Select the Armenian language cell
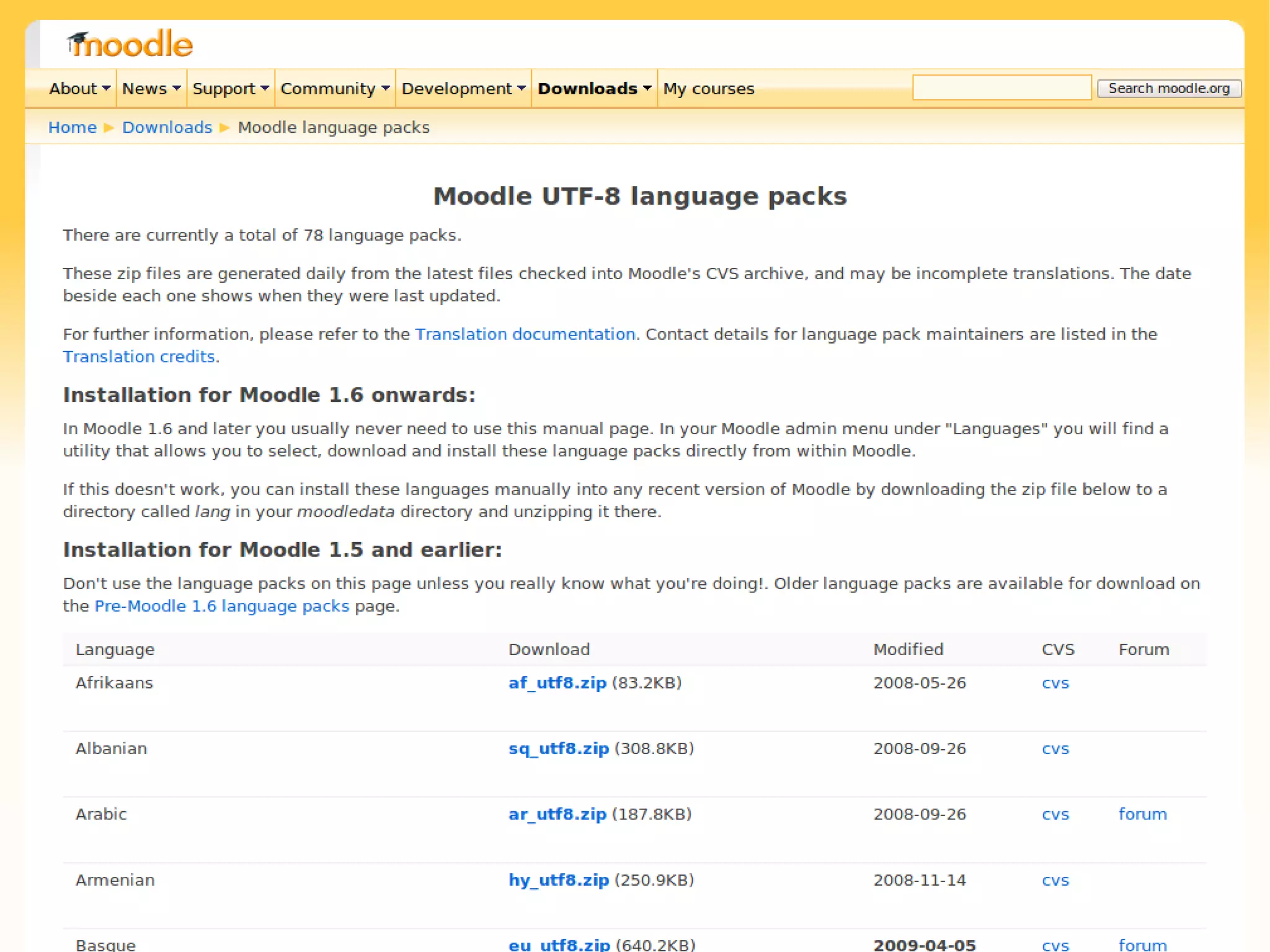Viewport: 1270px width, 952px height. click(115, 880)
